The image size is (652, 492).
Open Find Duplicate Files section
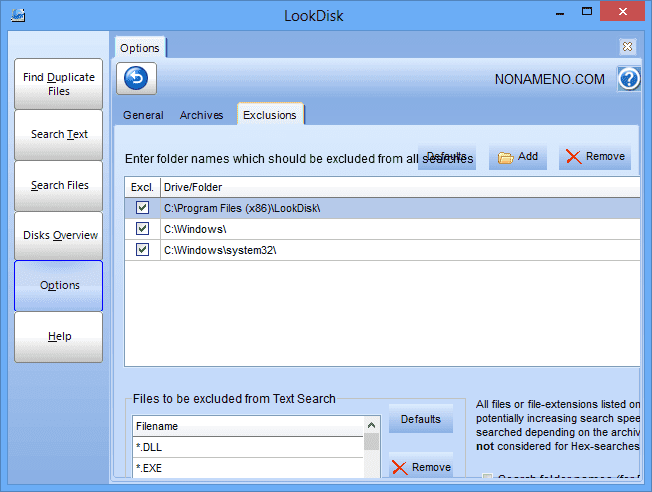pyautogui.click(x=59, y=84)
